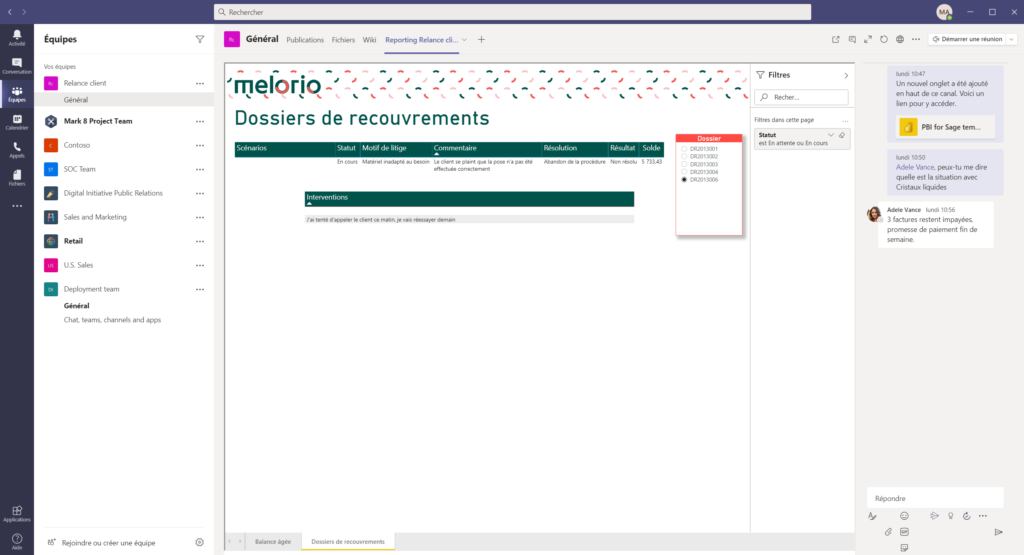
Task: Open dropdown next to Démarrer une réunion
Action: [x=1011, y=40]
